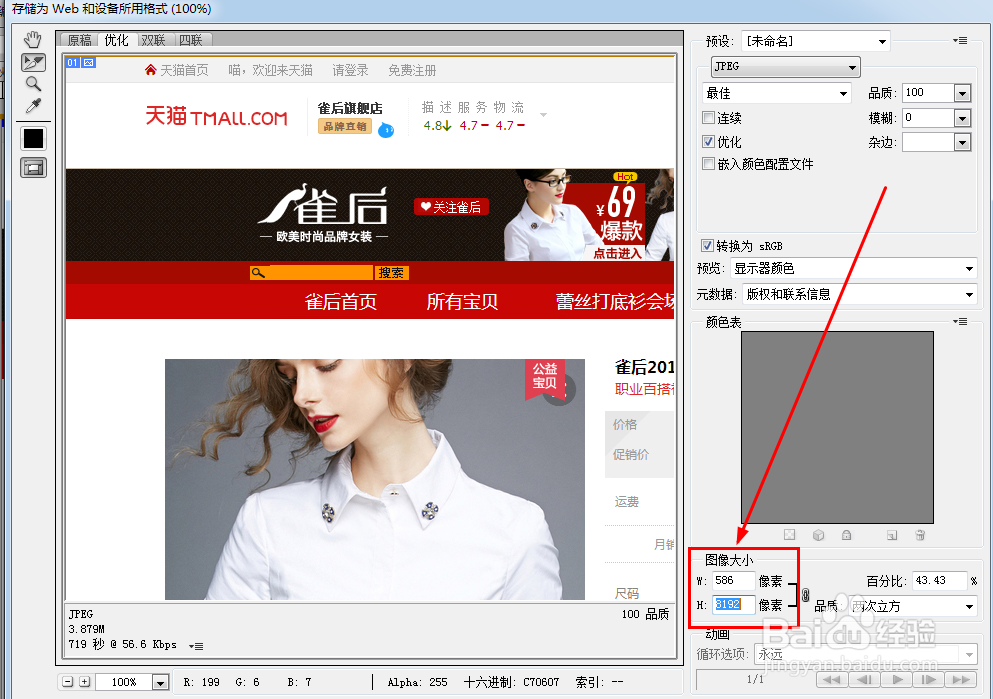Viewport: 993px width, 699px height.
Task: Switch to the 双联 tab
Action: [153, 40]
